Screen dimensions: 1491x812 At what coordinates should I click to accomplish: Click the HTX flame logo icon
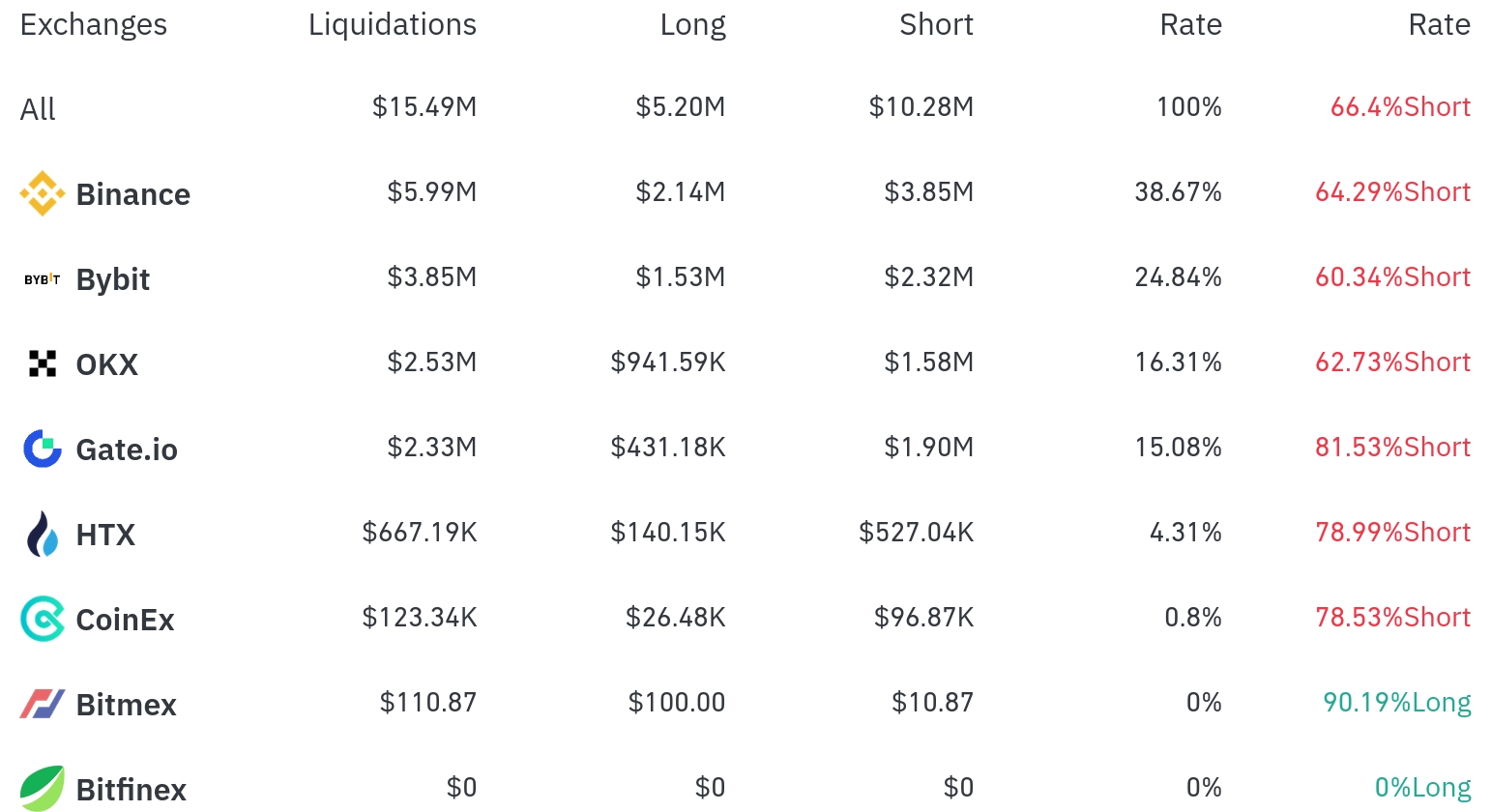pyautogui.click(x=43, y=534)
